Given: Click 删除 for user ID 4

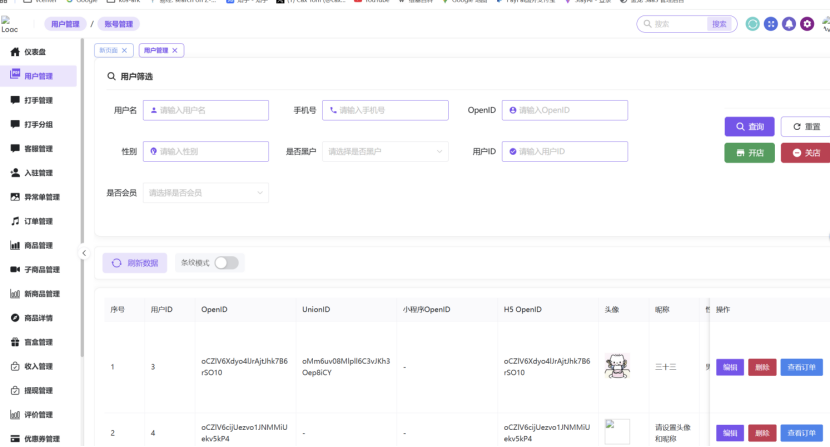Looking at the screenshot, I should [x=762, y=433].
